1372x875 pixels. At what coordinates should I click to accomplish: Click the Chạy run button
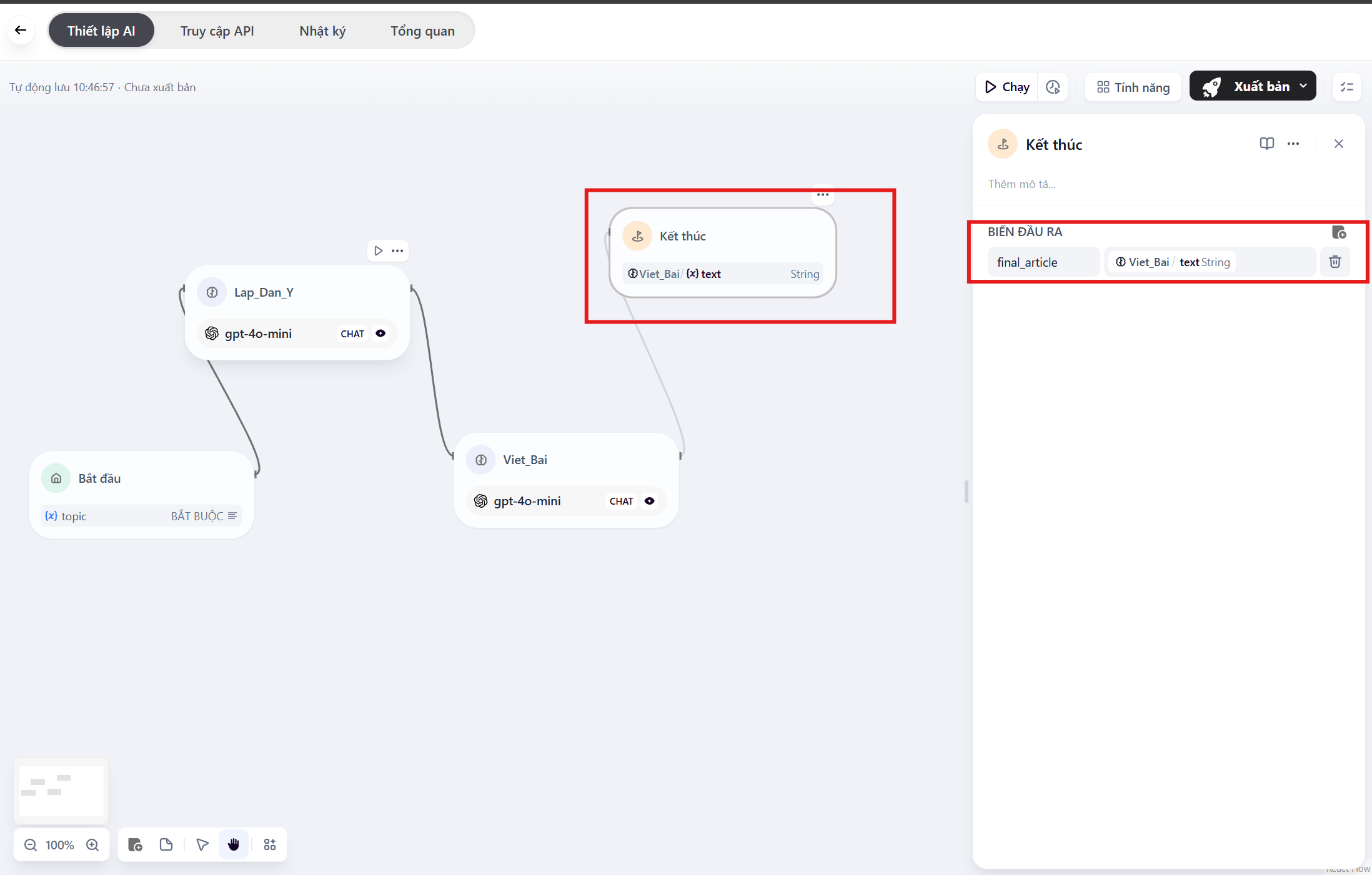1007,87
